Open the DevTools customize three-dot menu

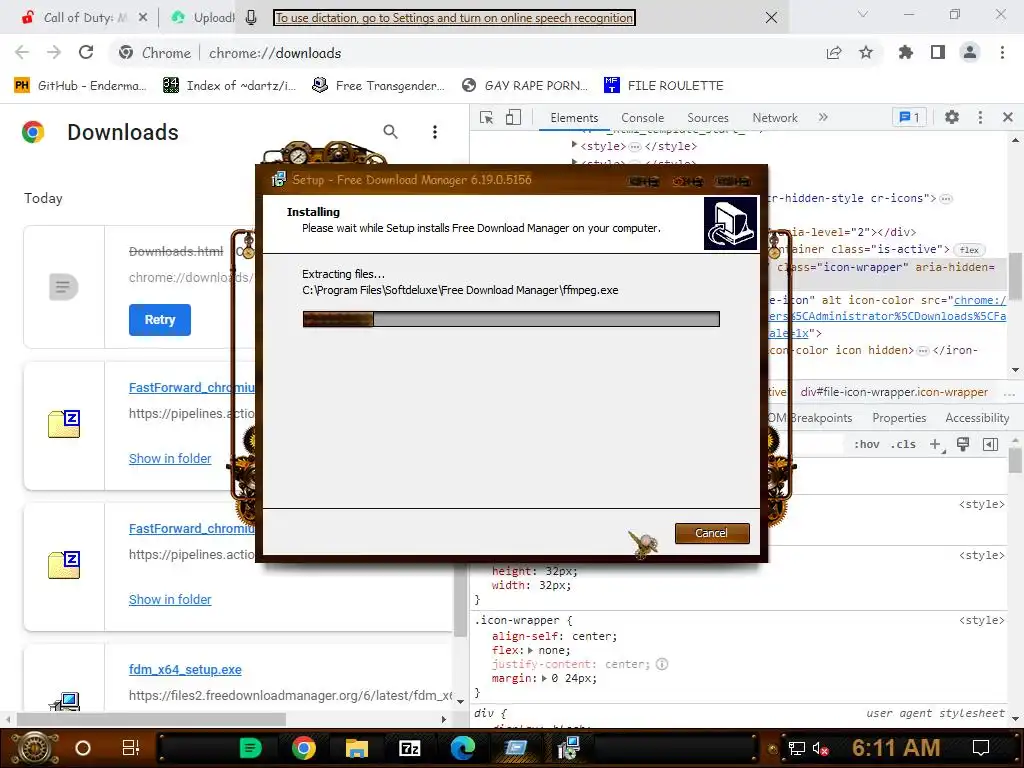[980, 118]
